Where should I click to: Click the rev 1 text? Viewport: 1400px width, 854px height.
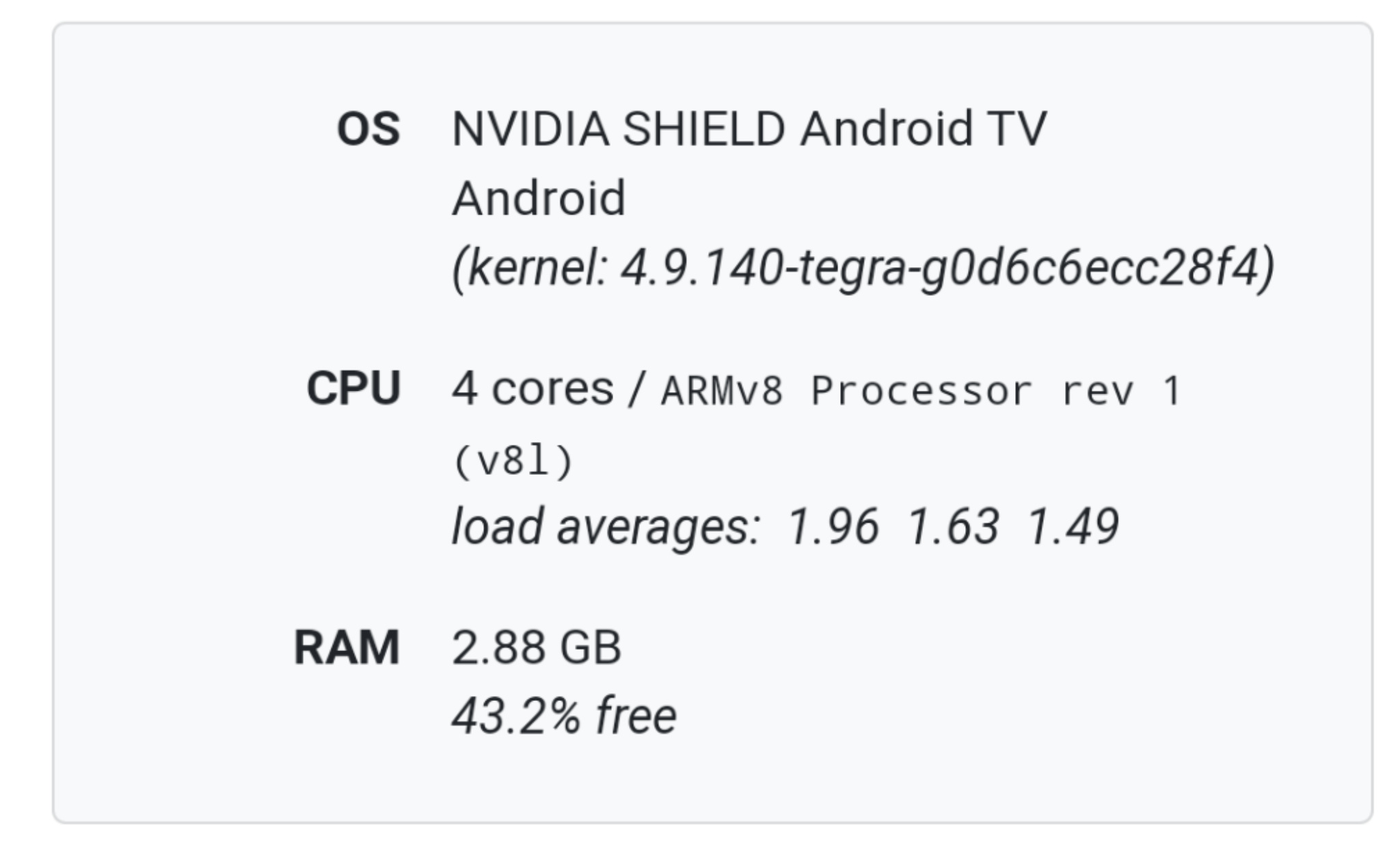tap(1120, 391)
